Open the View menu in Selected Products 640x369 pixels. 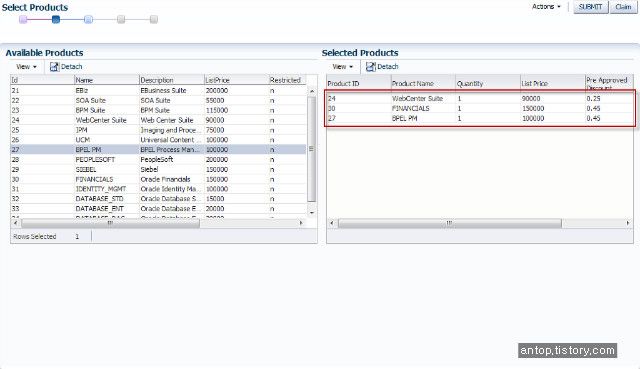click(x=342, y=67)
